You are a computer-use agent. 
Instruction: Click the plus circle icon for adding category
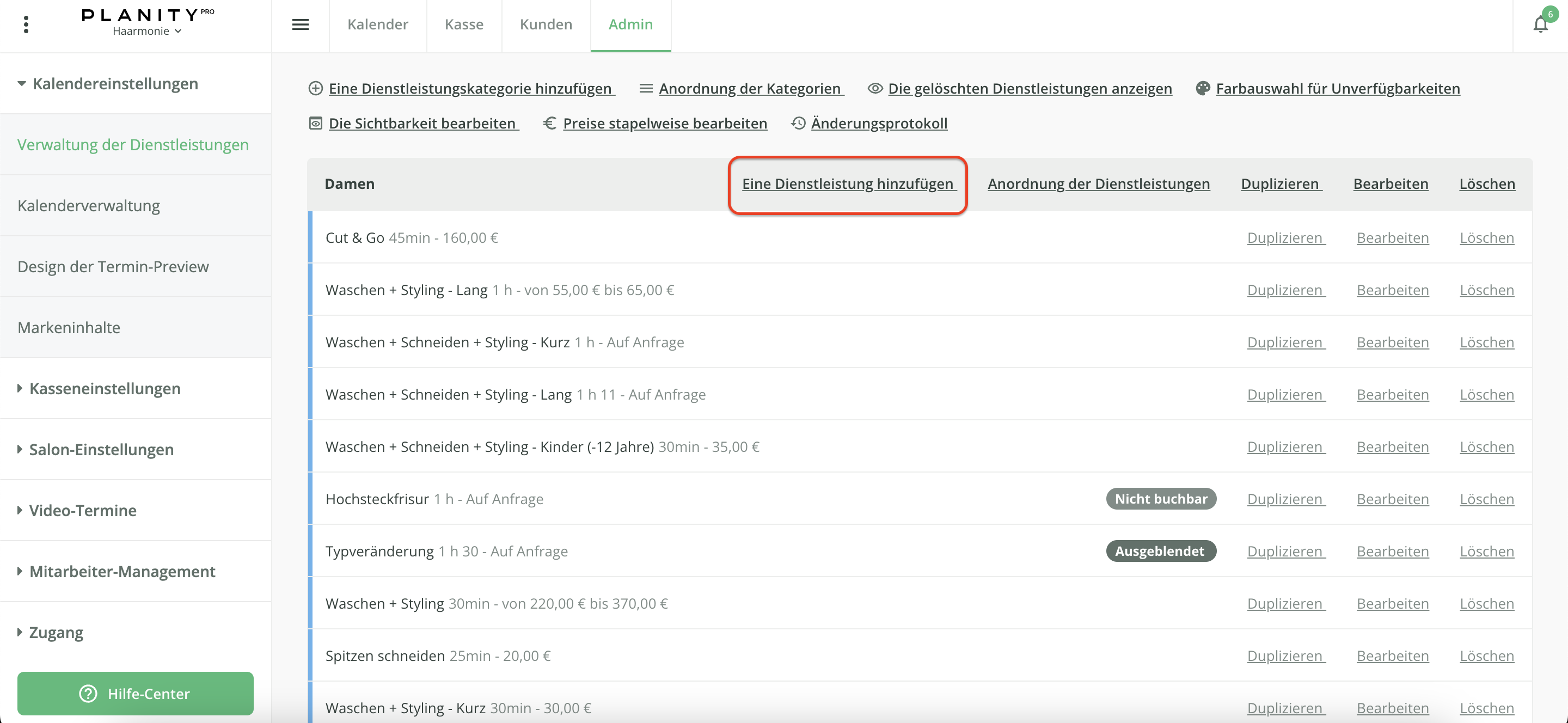pos(315,88)
